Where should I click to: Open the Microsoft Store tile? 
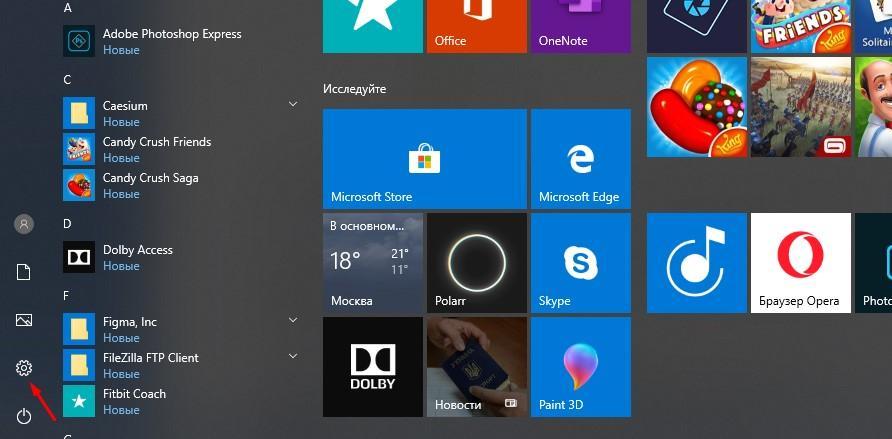(x=424, y=159)
